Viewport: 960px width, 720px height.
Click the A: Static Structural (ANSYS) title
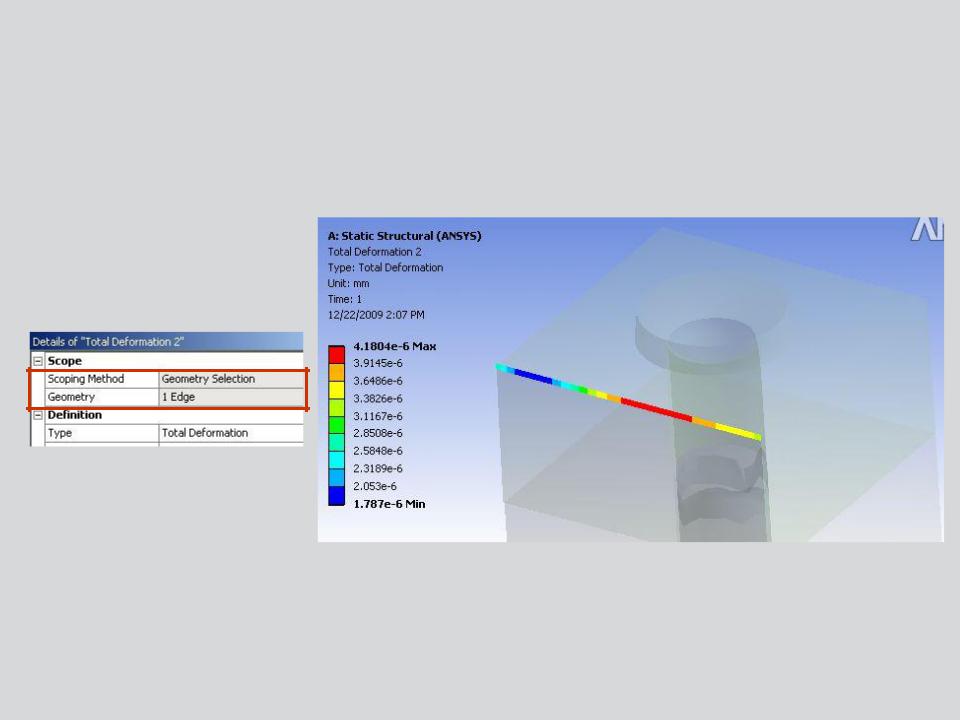click(x=404, y=236)
